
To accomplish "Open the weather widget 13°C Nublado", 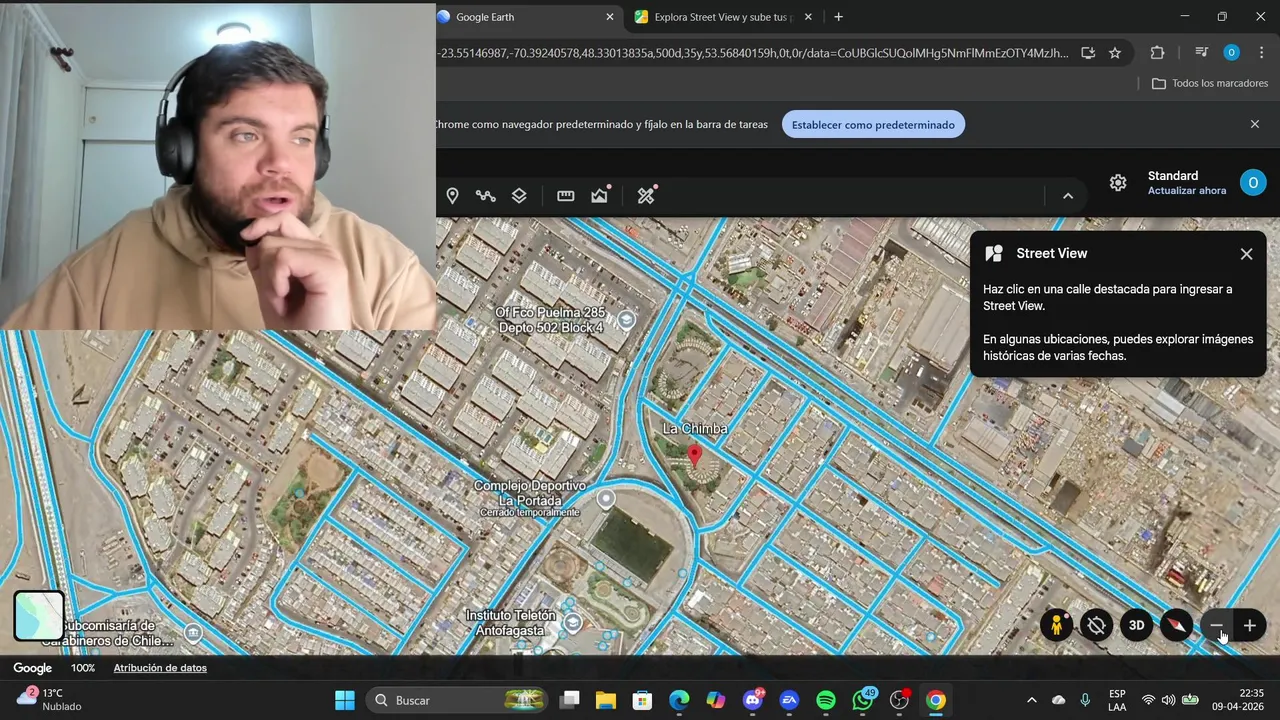I will 50,700.
